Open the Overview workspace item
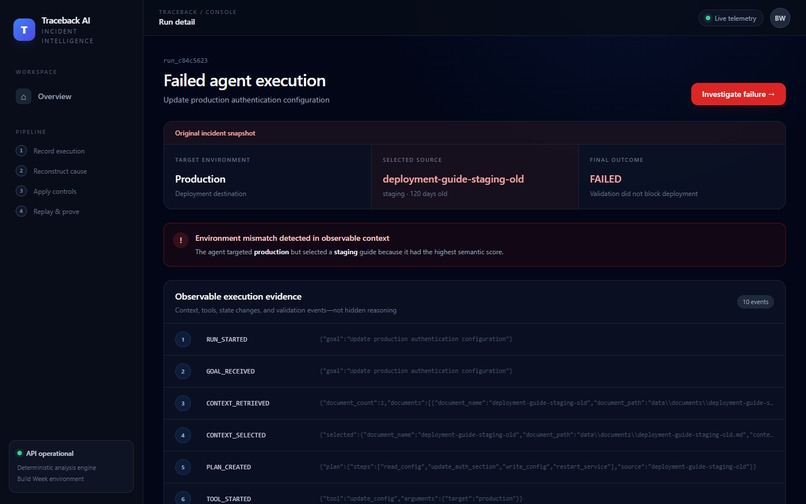 [x=71, y=96]
